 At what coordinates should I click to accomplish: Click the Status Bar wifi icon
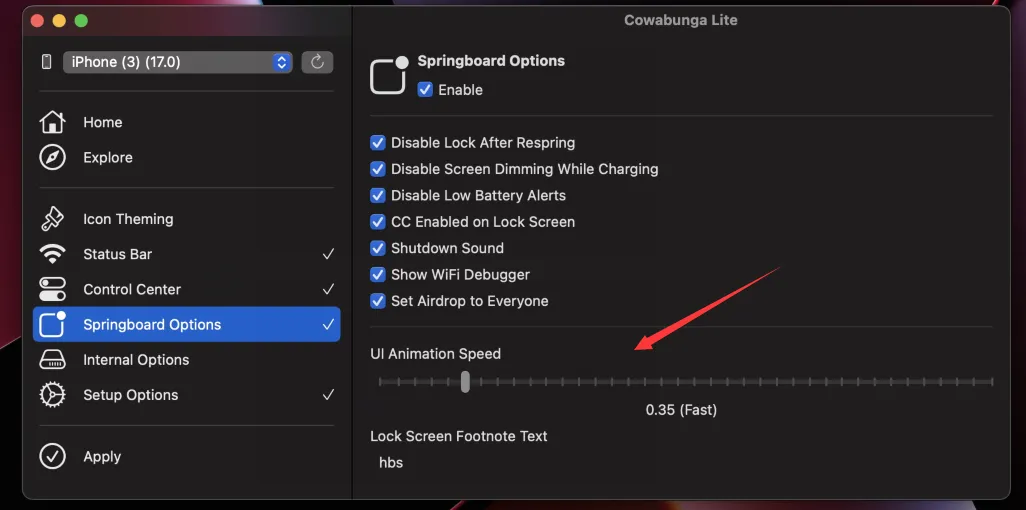[52, 254]
